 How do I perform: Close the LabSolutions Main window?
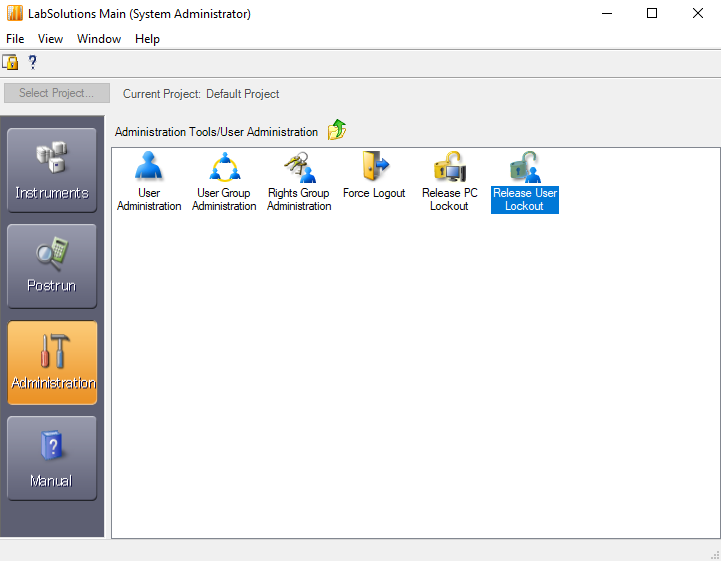coord(698,13)
